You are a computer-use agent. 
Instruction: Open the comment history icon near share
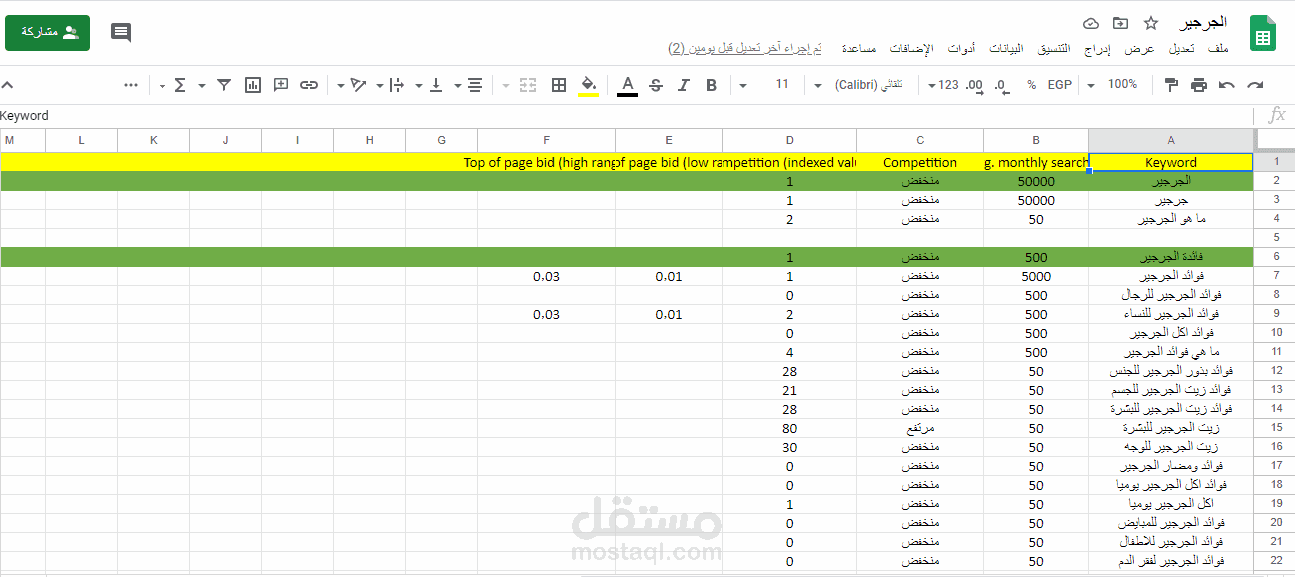pyautogui.click(x=121, y=33)
